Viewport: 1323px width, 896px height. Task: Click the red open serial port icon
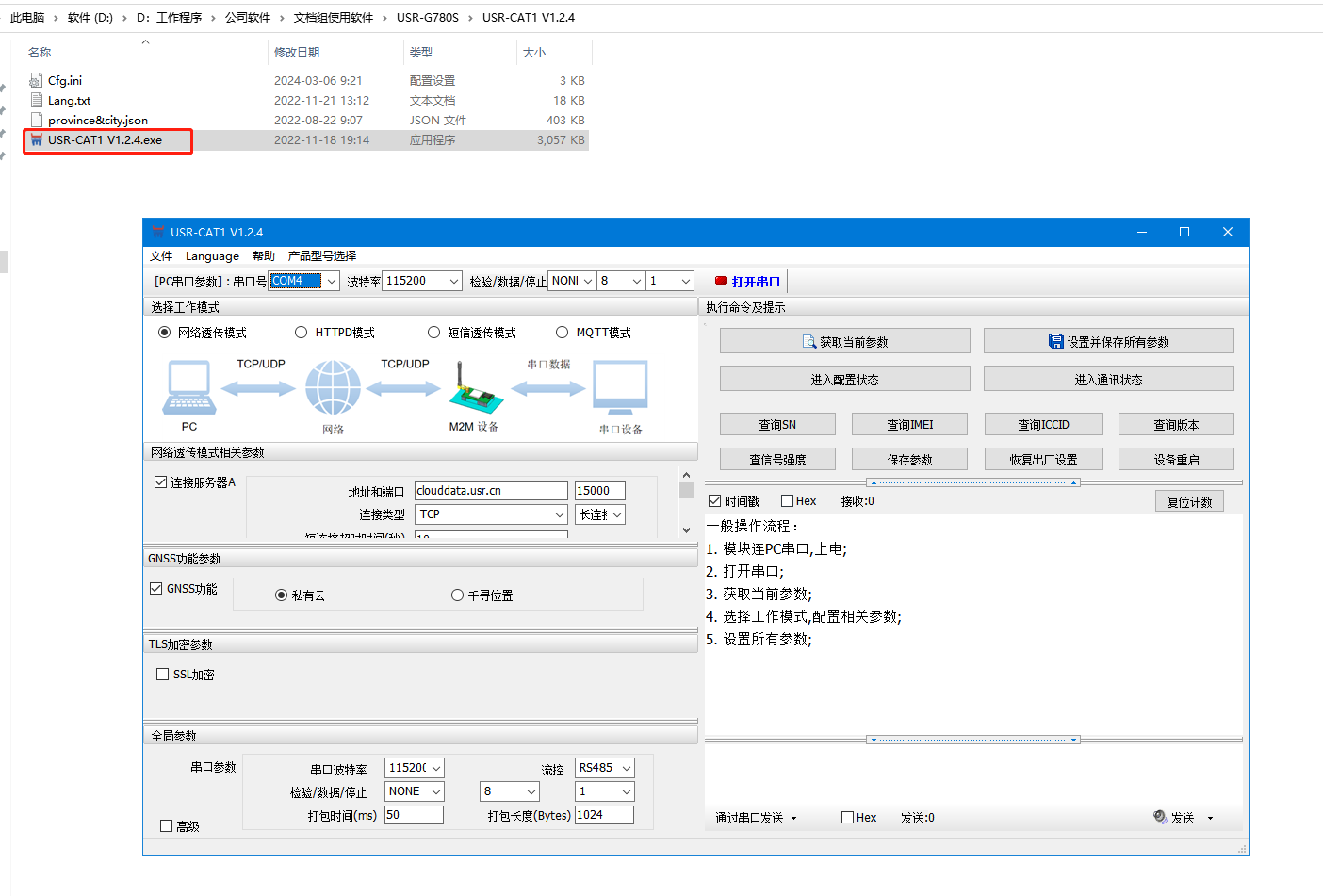pyautogui.click(x=721, y=281)
